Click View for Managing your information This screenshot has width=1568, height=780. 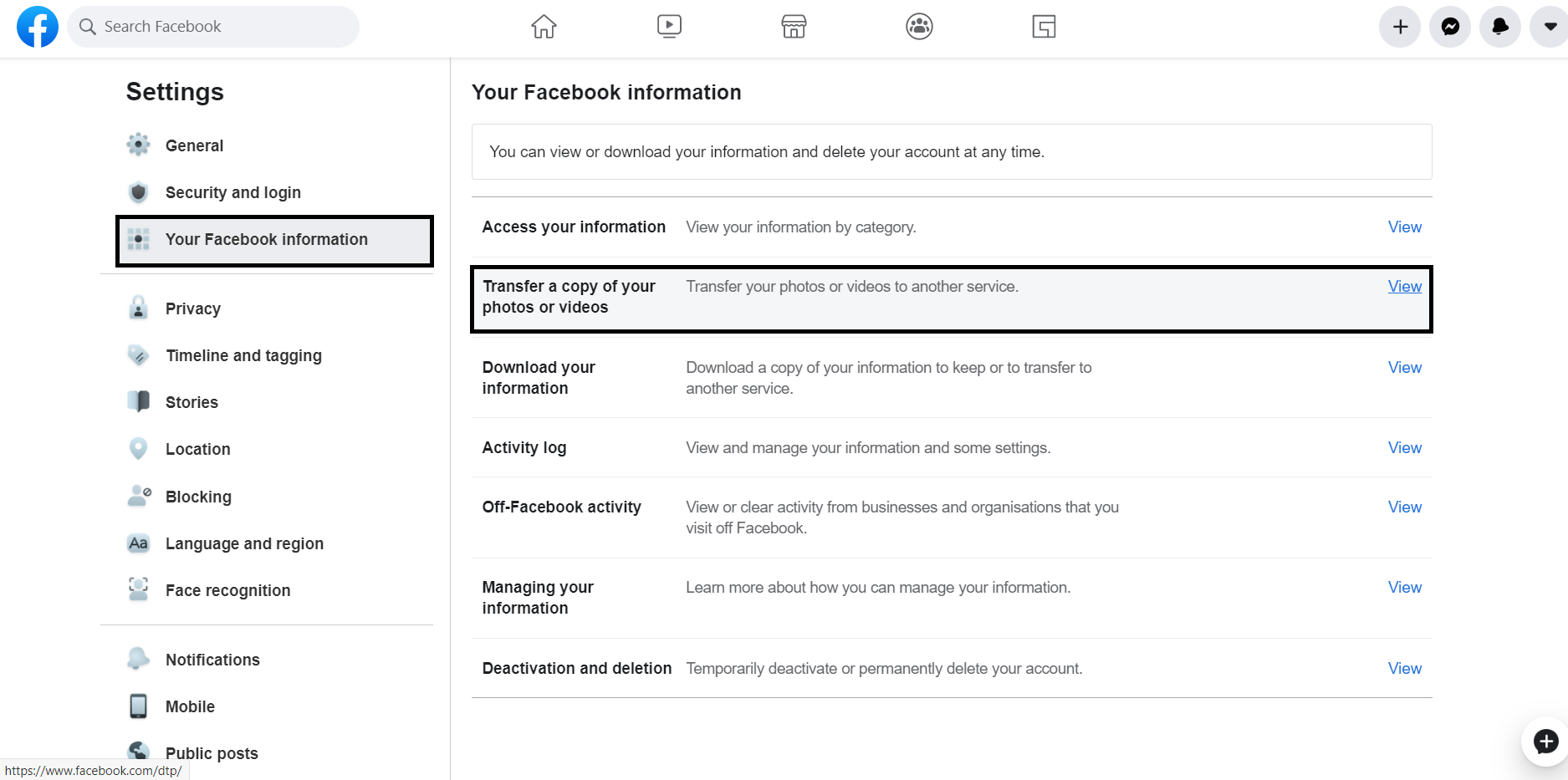click(x=1405, y=587)
